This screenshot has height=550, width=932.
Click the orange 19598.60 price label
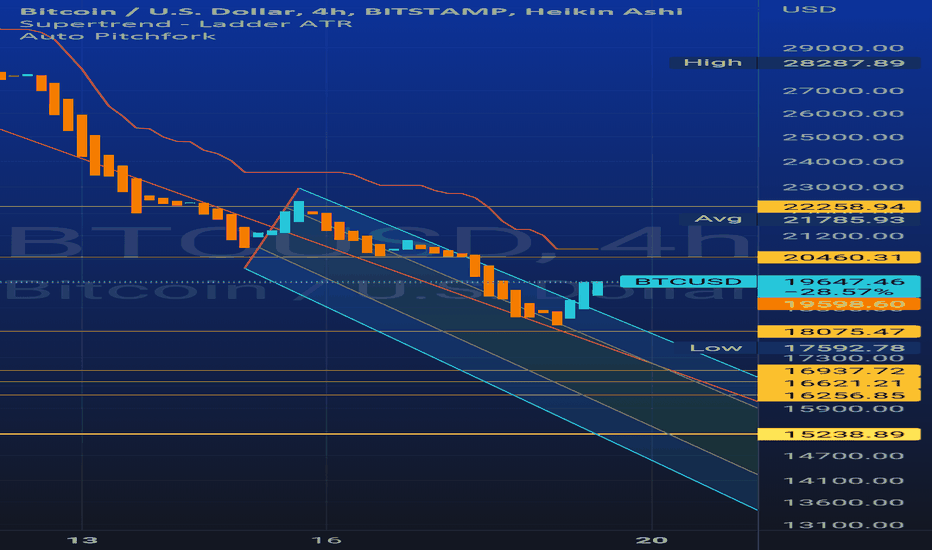(839, 304)
